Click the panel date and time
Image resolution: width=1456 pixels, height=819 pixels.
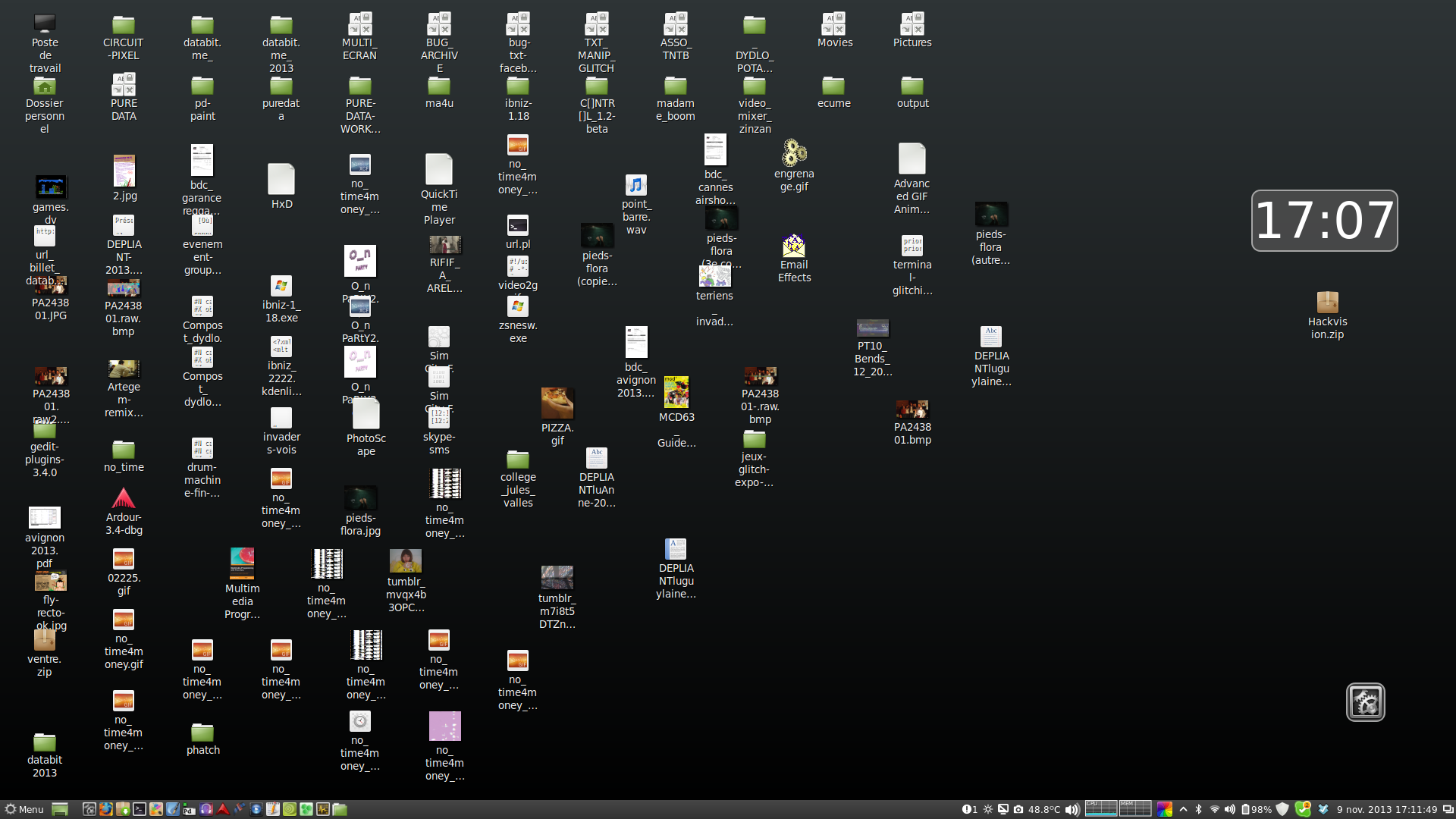pos(1386,809)
